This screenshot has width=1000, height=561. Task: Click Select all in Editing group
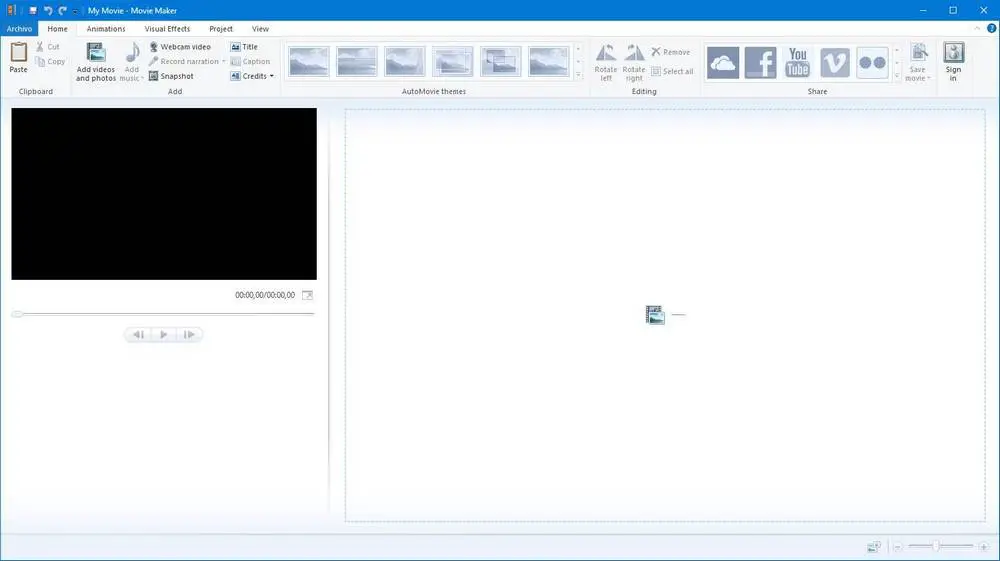(x=672, y=71)
